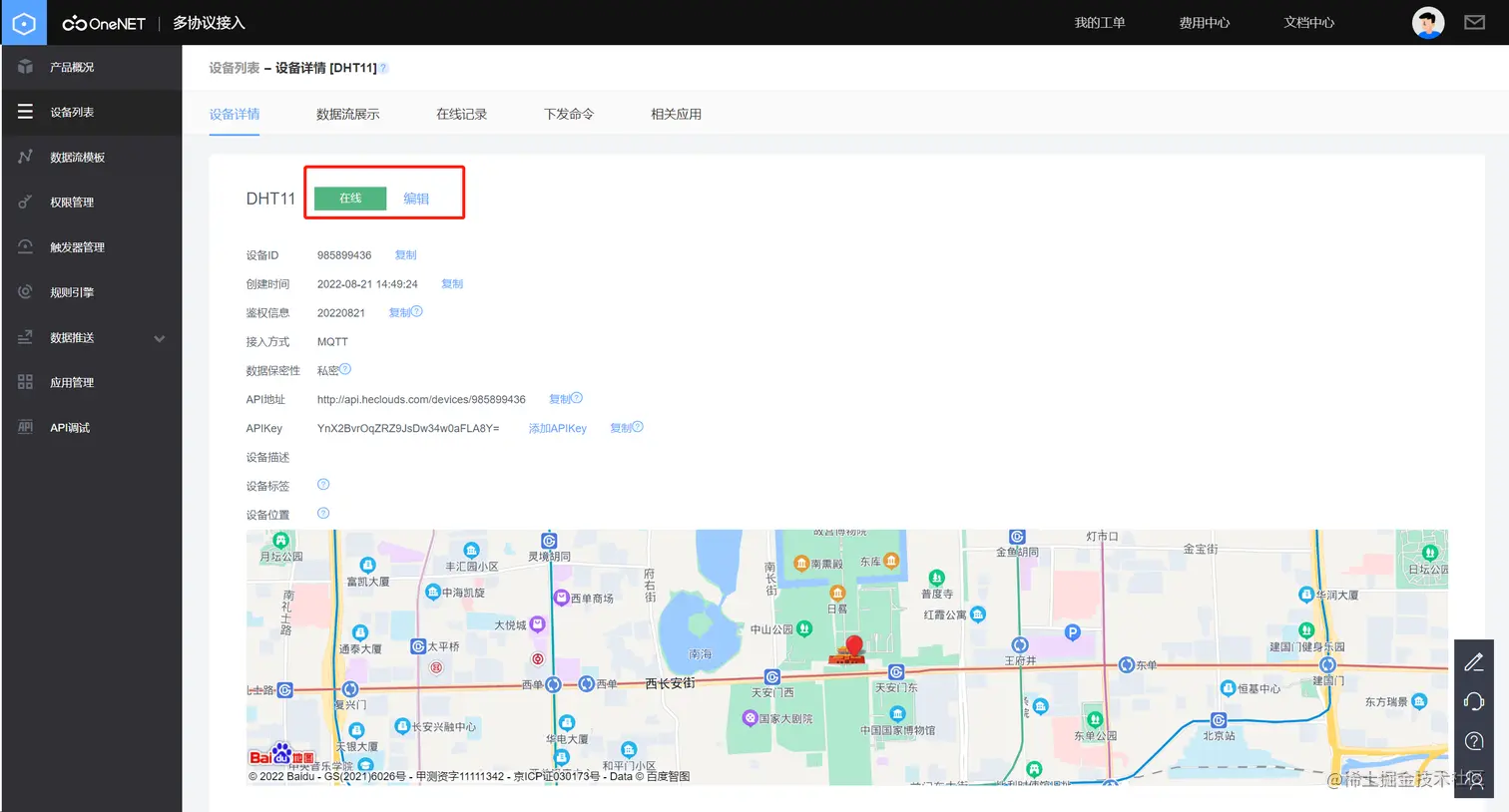Expand the 数据推送 sidebar menu
The image size is (1509, 812).
pyautogui.click(x=92, y=338)
